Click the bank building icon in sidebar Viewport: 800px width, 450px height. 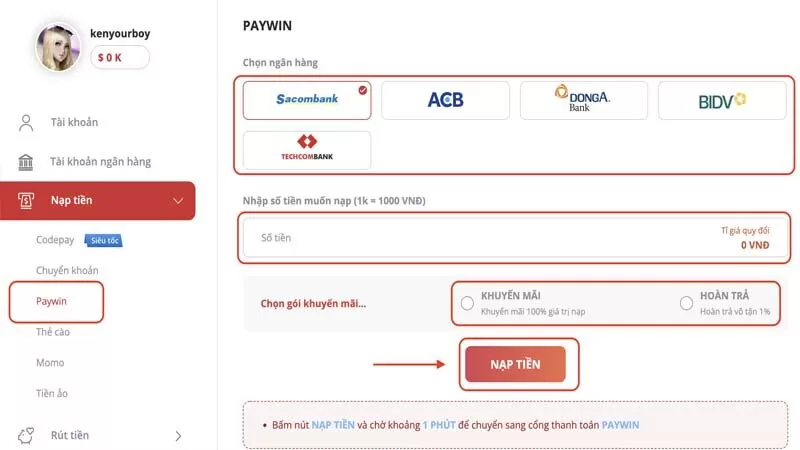click(x=26, y=162)
